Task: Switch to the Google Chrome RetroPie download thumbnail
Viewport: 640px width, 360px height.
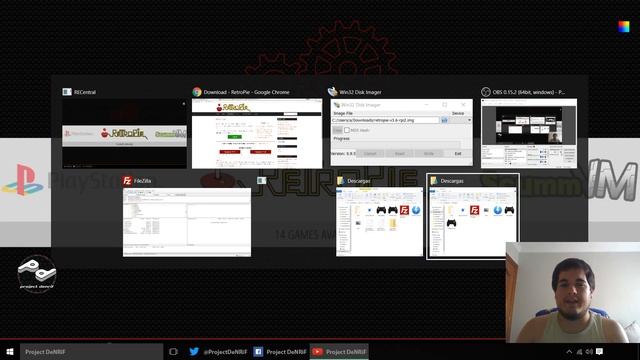Action: click(x=257, y=133)
